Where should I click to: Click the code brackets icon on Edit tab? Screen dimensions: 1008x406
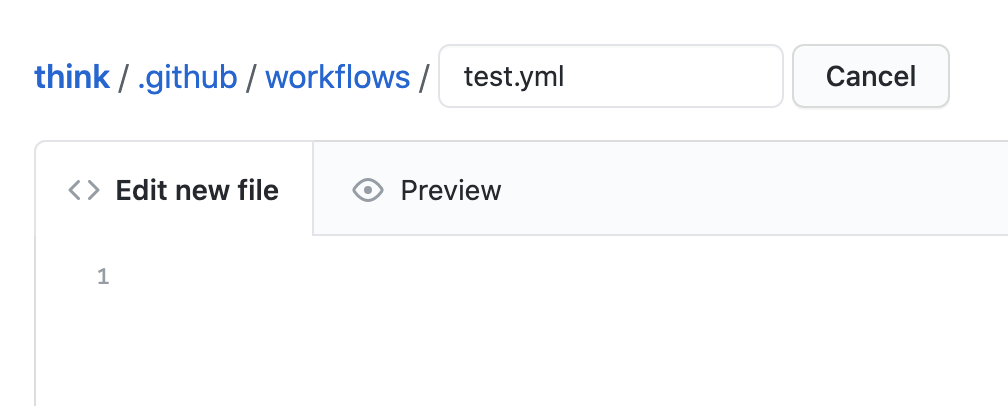point(84,191)
